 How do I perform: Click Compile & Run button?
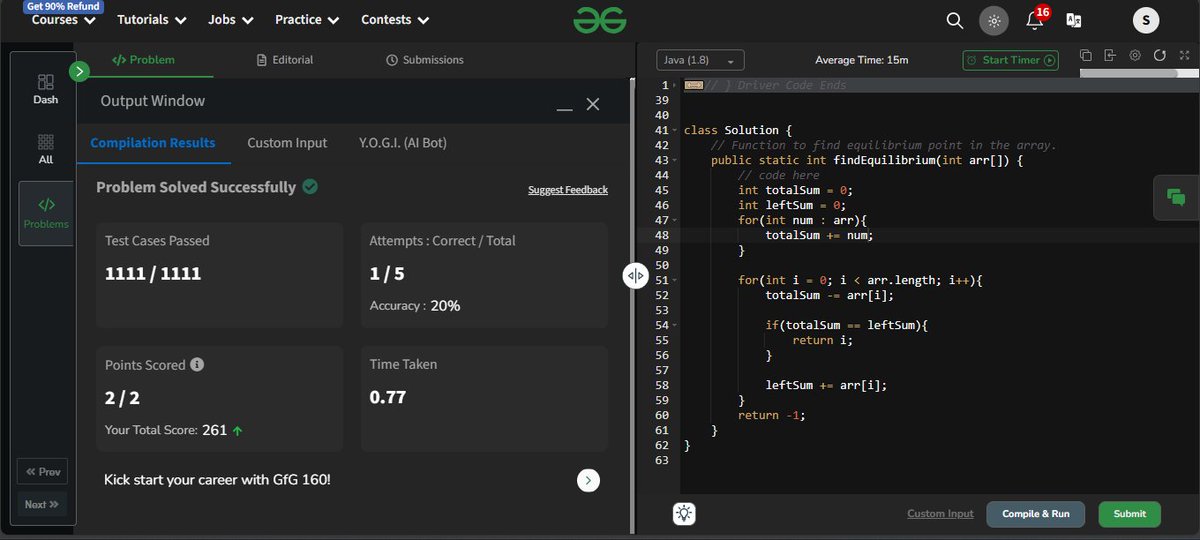coord(1036,514)
